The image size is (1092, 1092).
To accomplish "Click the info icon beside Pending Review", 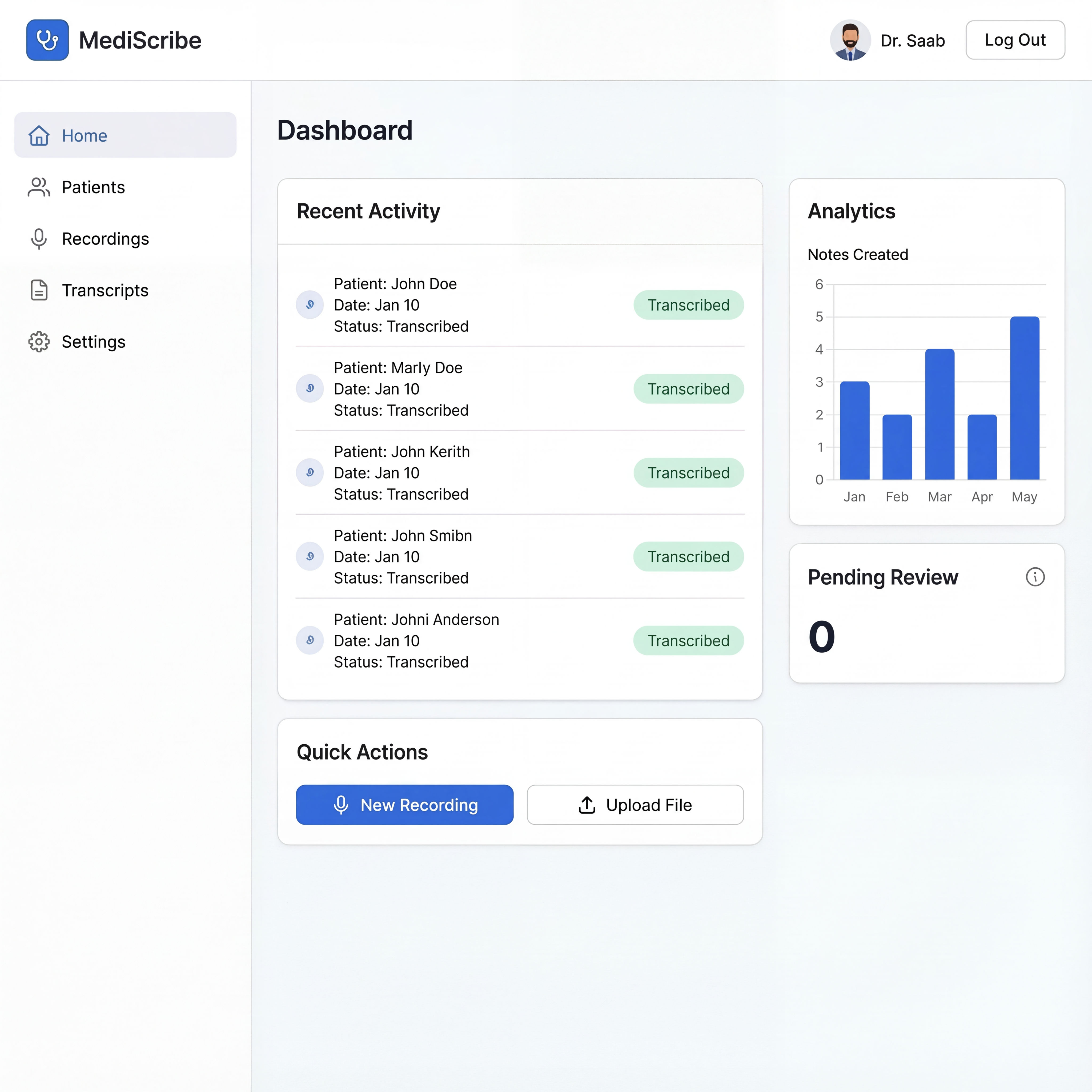I will pos(1035,577).
